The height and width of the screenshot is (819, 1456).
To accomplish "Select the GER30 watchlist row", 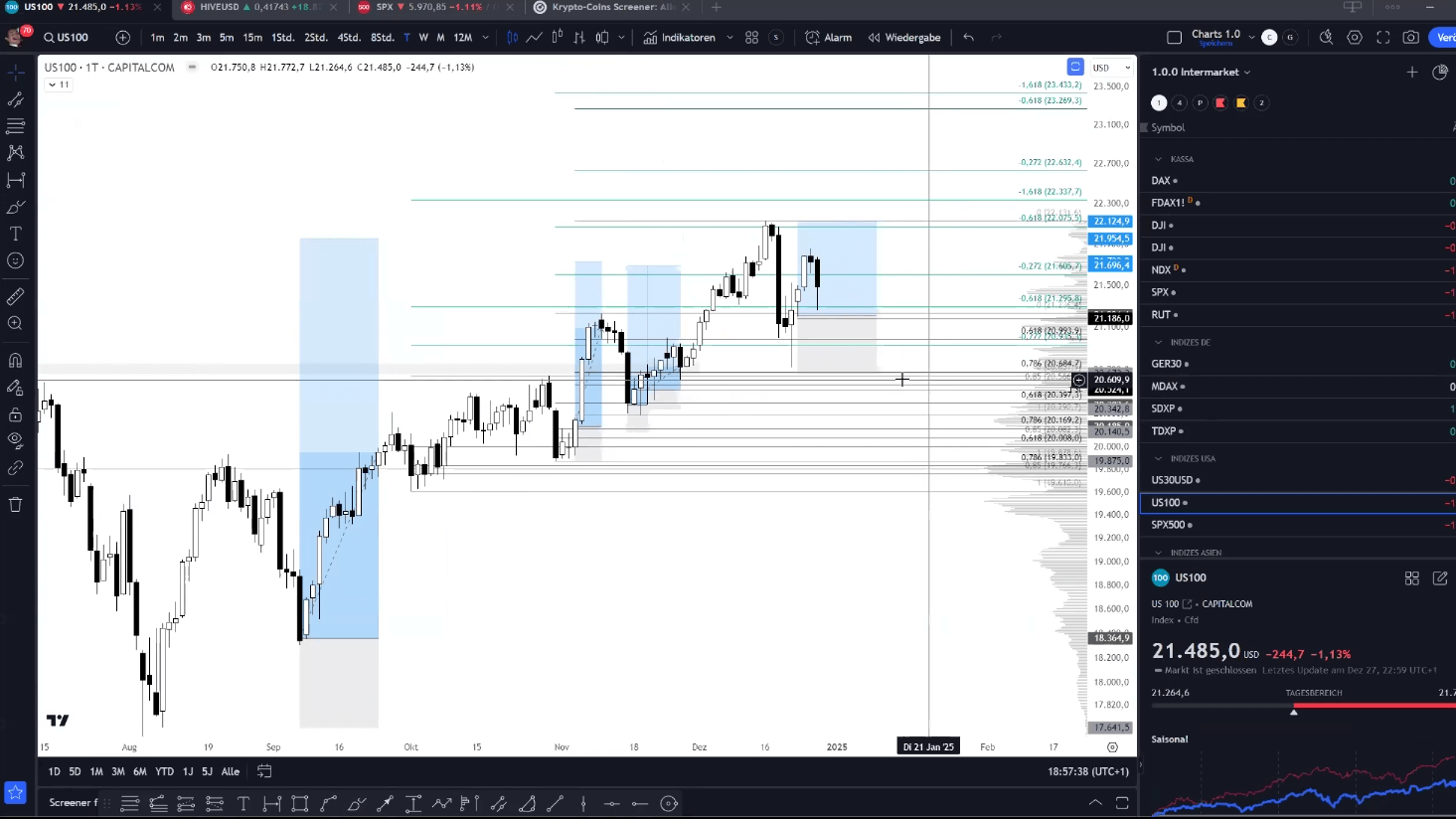I will (x=1297, y=364).
